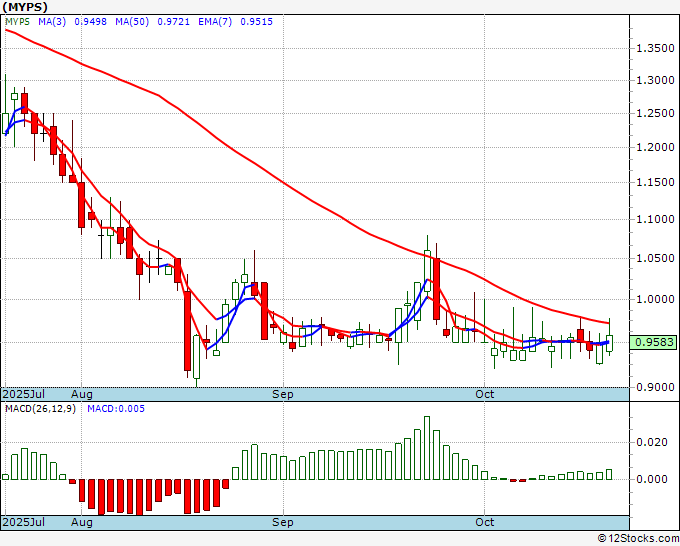This screenshot has height=546, width=680.
Task: Click the 0.9000 price axis label
Action: pos(655,387)
